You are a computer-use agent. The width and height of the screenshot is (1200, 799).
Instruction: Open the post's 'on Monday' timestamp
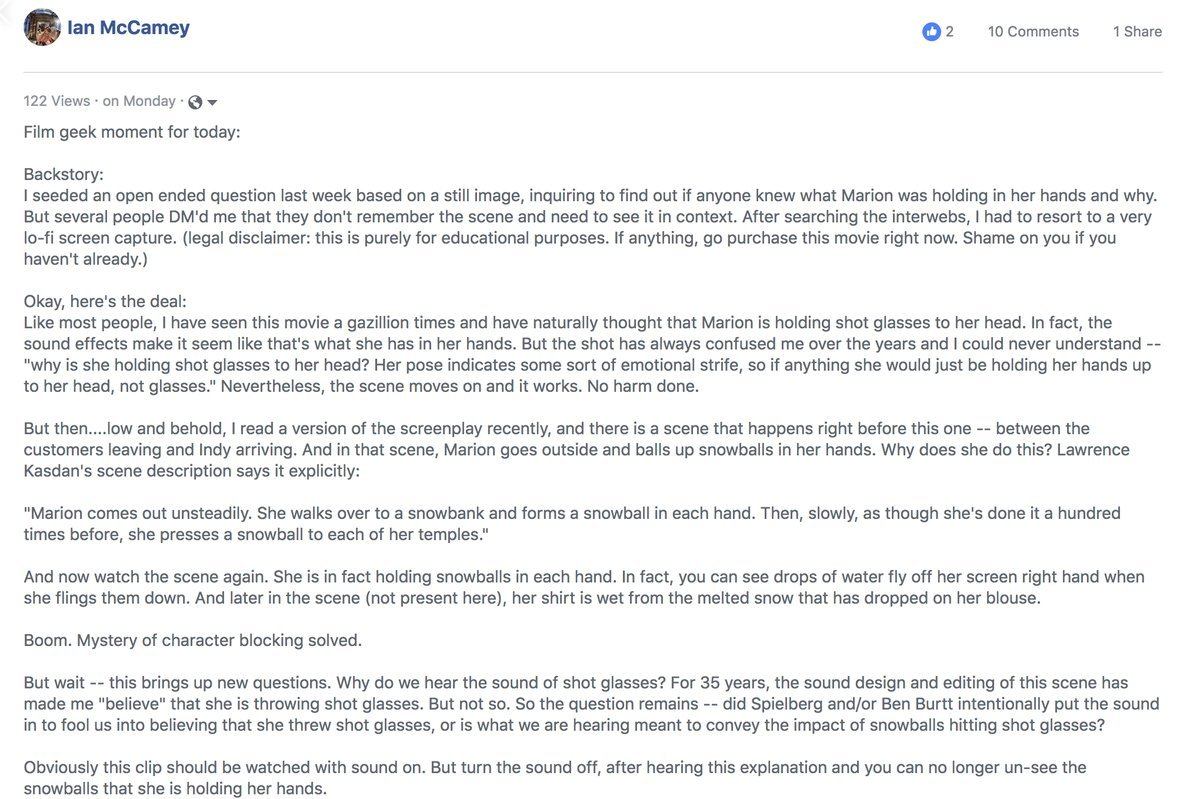tap(139, 101)
